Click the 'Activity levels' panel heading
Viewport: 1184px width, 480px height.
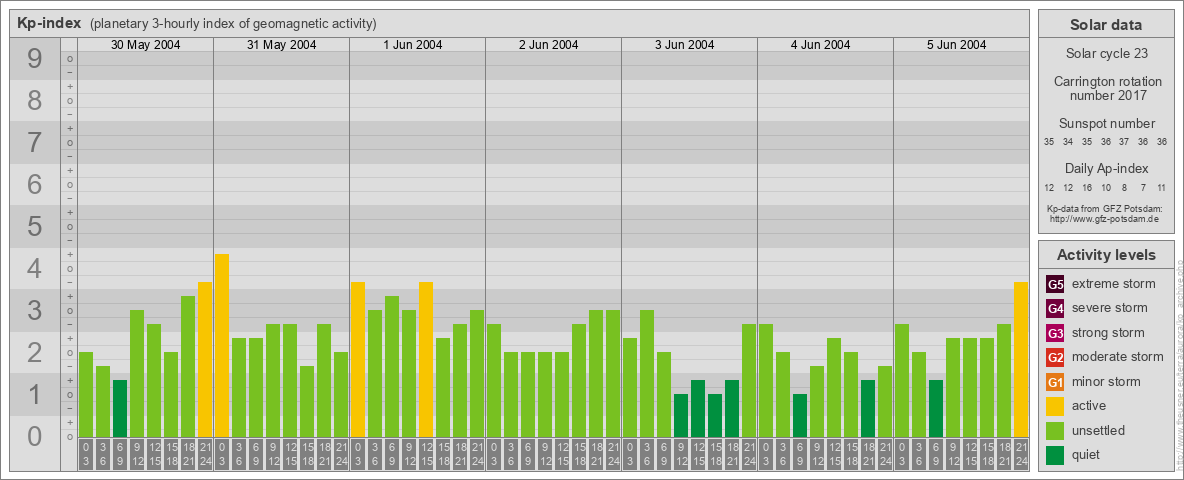tap(1106, 255)
